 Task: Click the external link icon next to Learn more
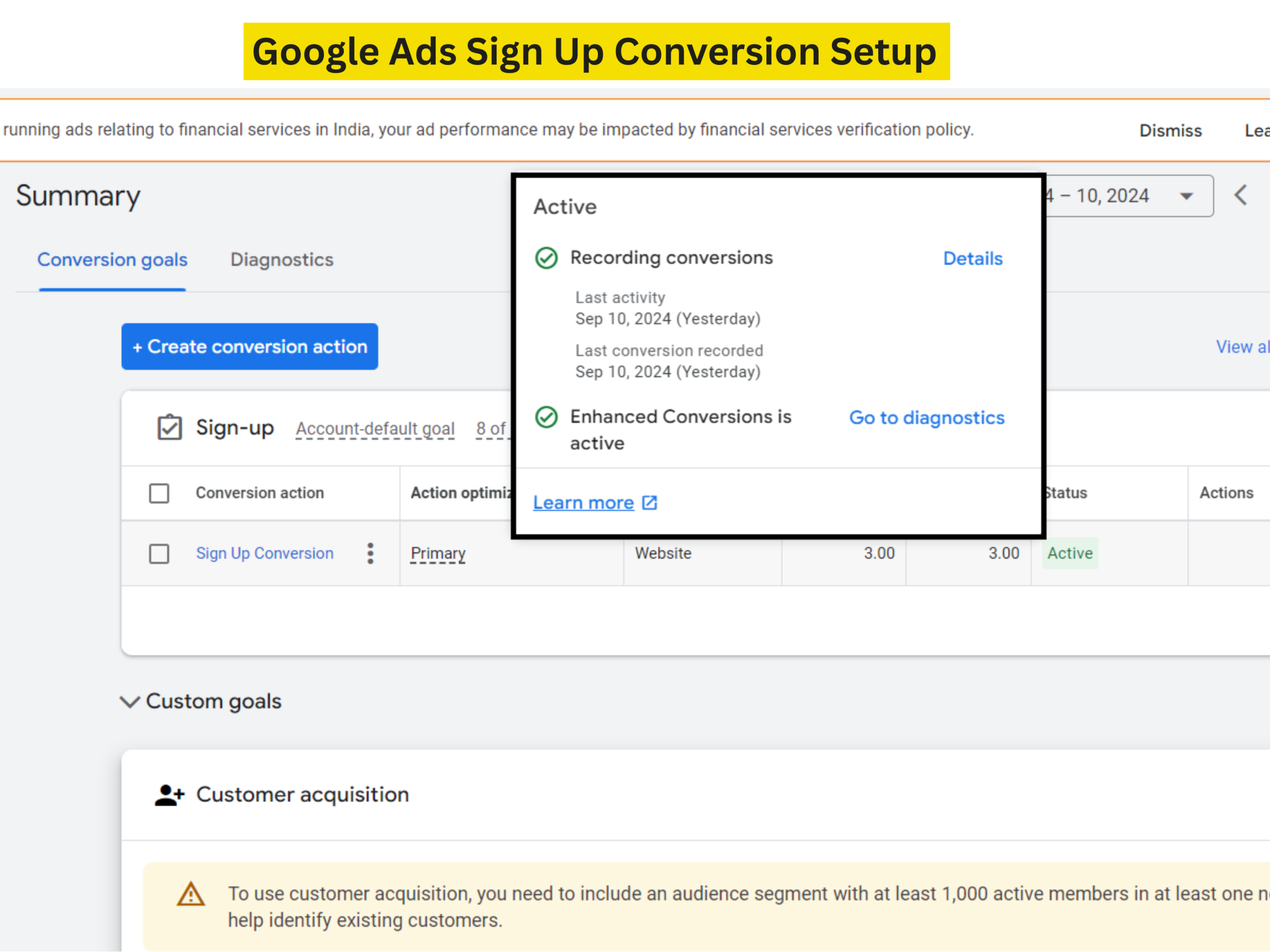pyautogui.click(x=649, y=503)
